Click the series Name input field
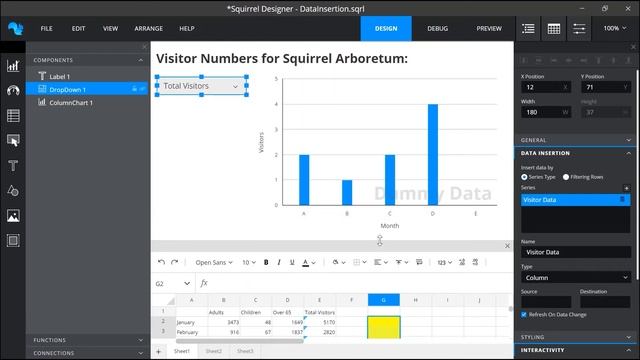 click(x=576, y=252)
